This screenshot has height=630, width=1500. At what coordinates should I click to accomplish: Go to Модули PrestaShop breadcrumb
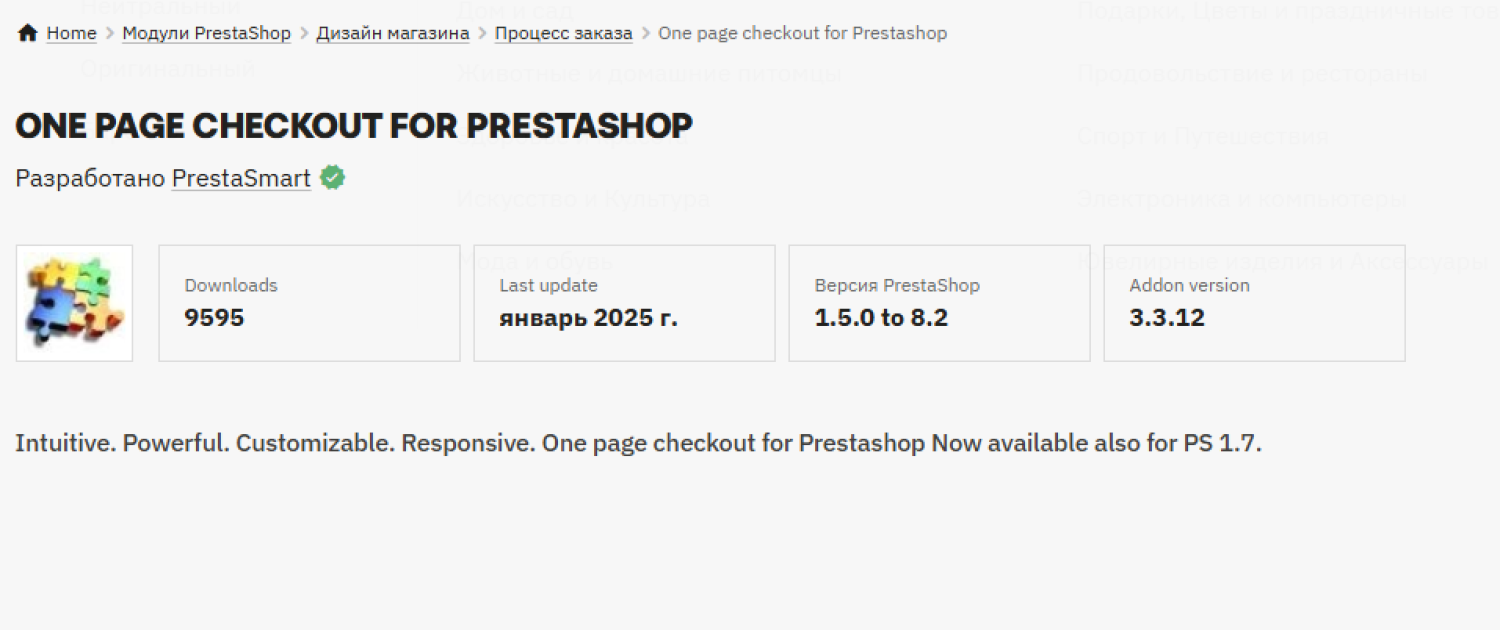pos(206,33)
